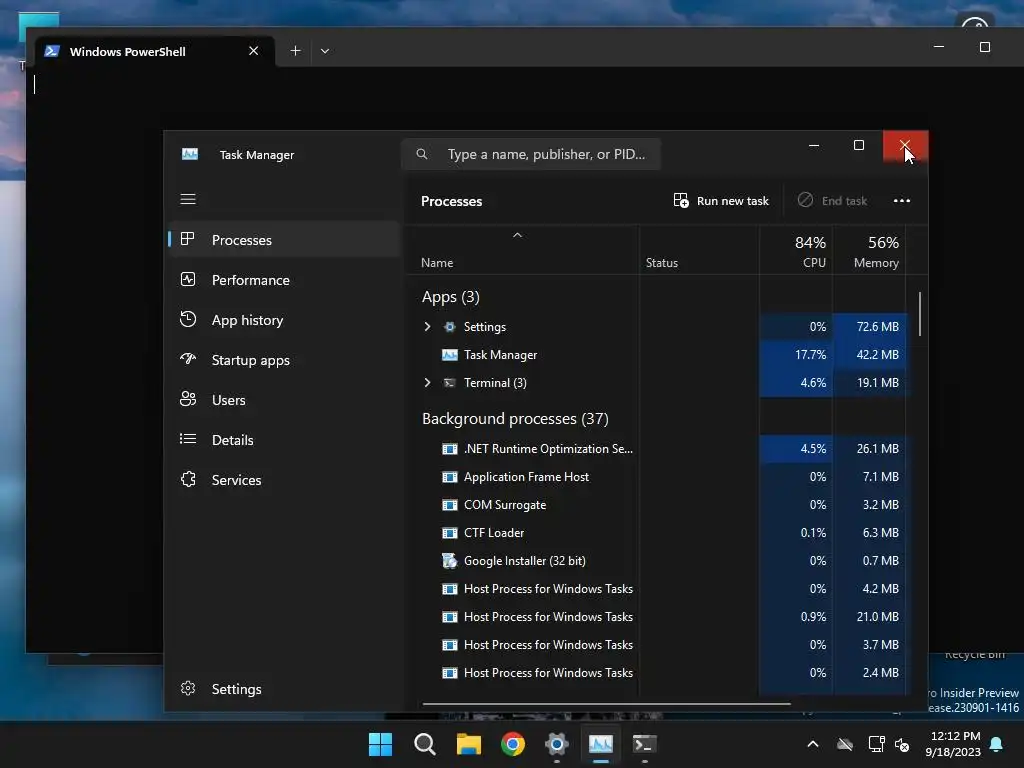Show hidden system tray icons
Image resolution: width=1024 pixels, height=768 pixels.
click(x=813, y=744)
